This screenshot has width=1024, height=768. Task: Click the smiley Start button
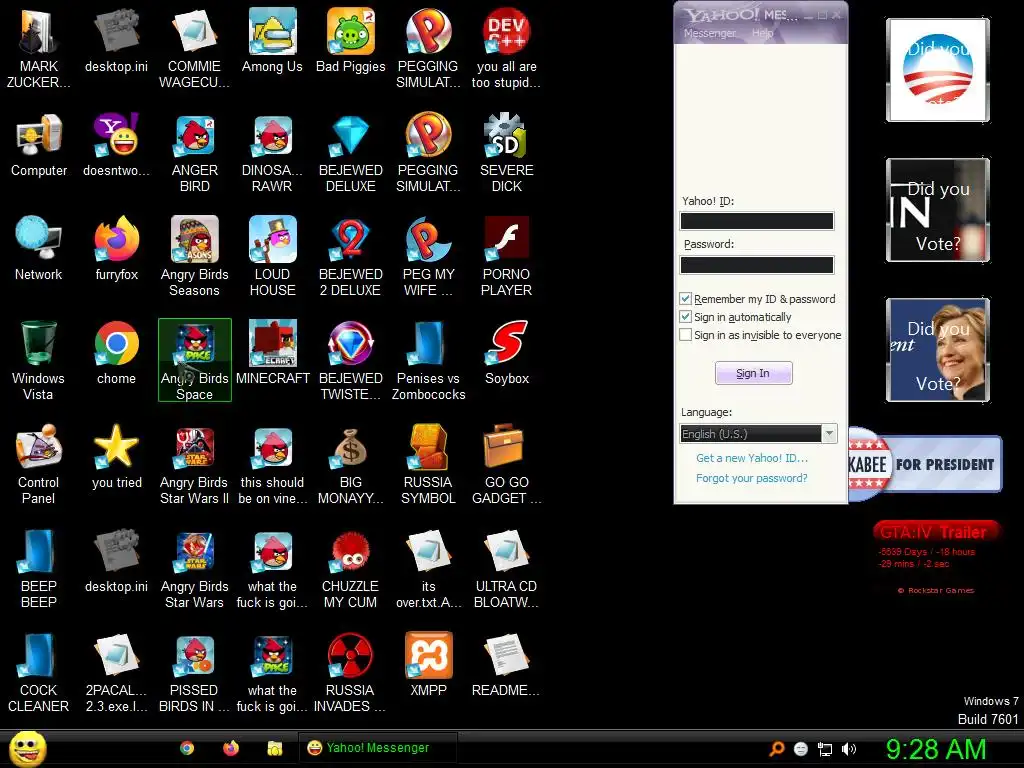27,748
